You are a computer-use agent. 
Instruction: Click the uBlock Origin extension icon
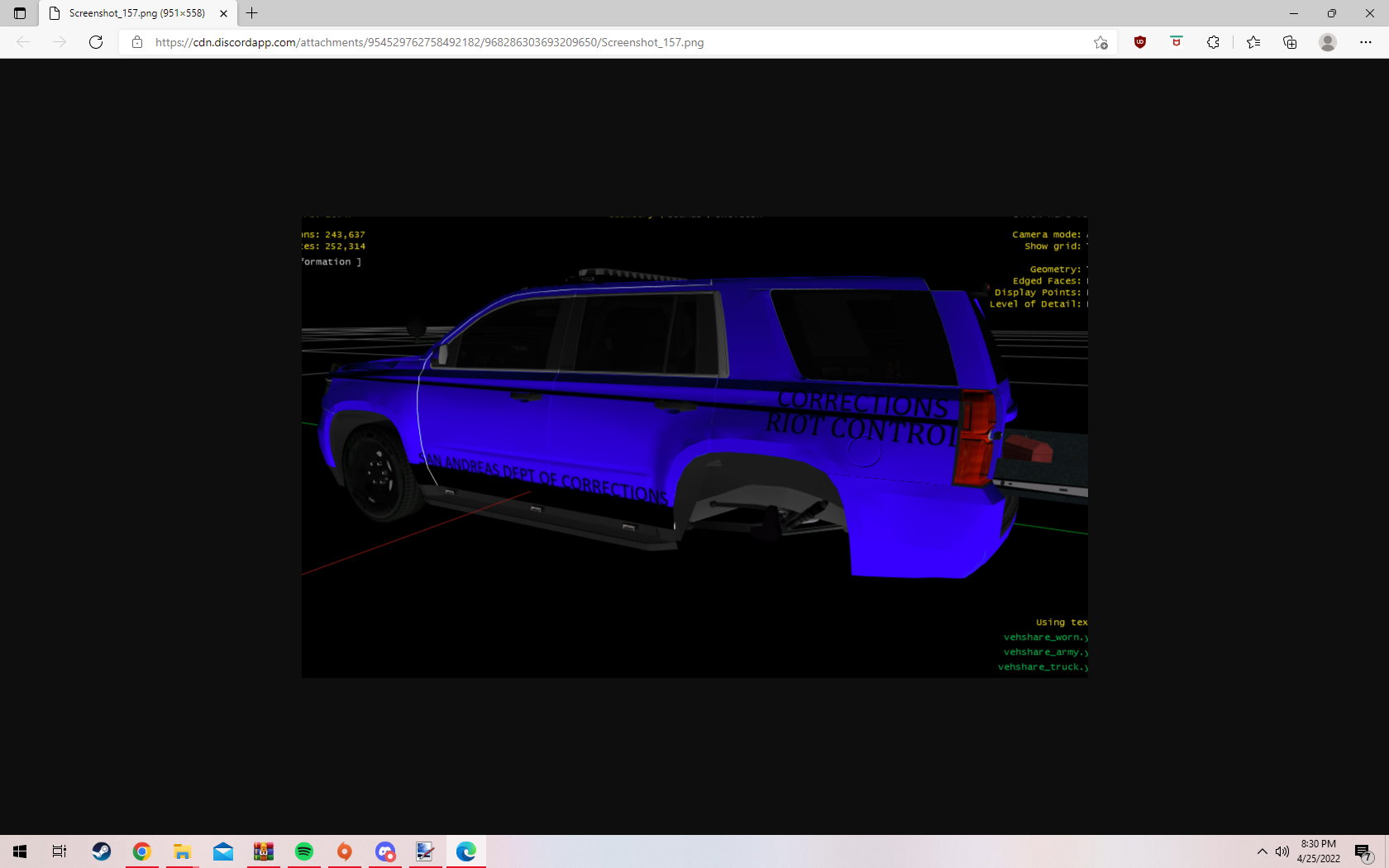point(1140,42)
